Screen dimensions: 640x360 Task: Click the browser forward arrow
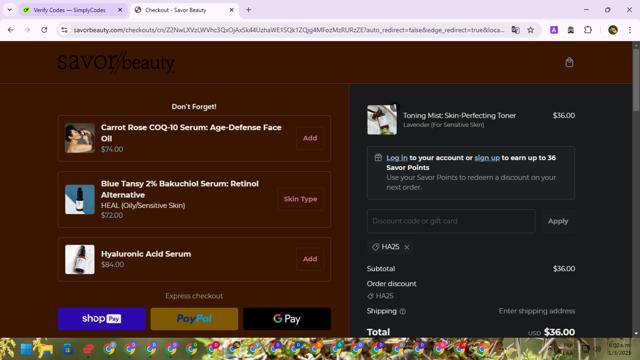click(x=27, y=30)
